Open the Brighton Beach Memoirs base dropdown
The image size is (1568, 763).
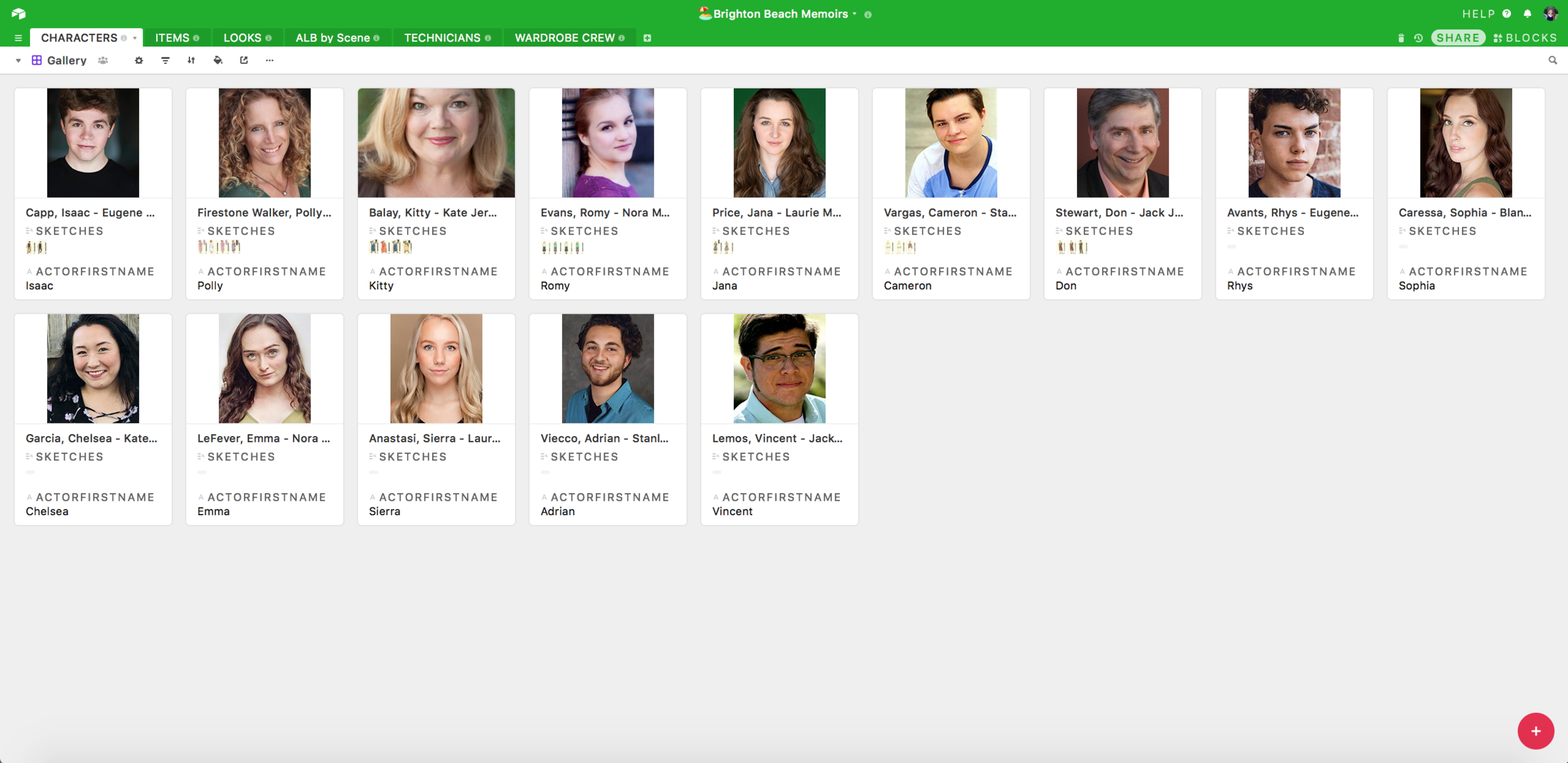point(783,14)
